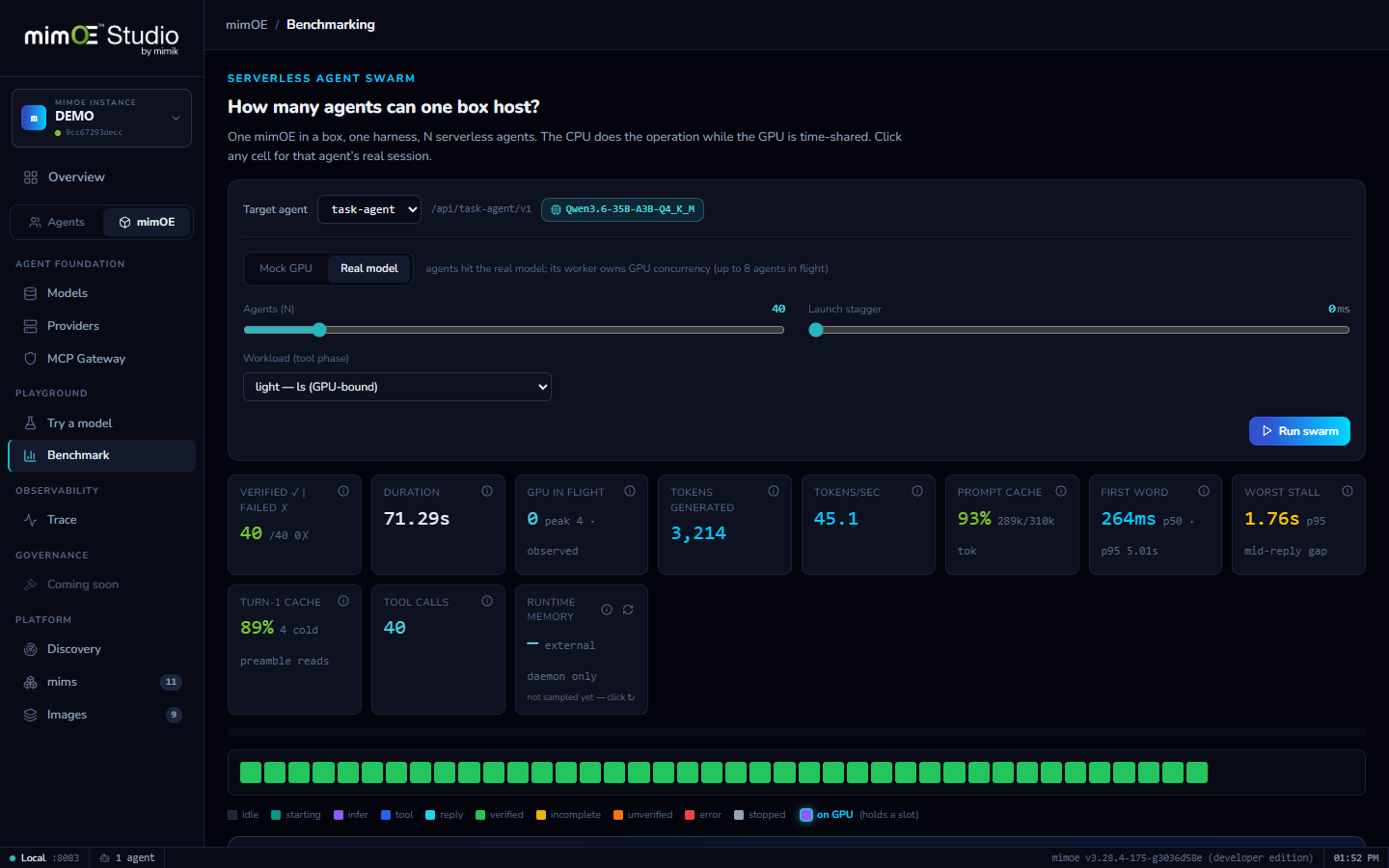The image size is (1389, 868).
Task: Click the Try a model flask icon
Action: (x=30, y=423)
